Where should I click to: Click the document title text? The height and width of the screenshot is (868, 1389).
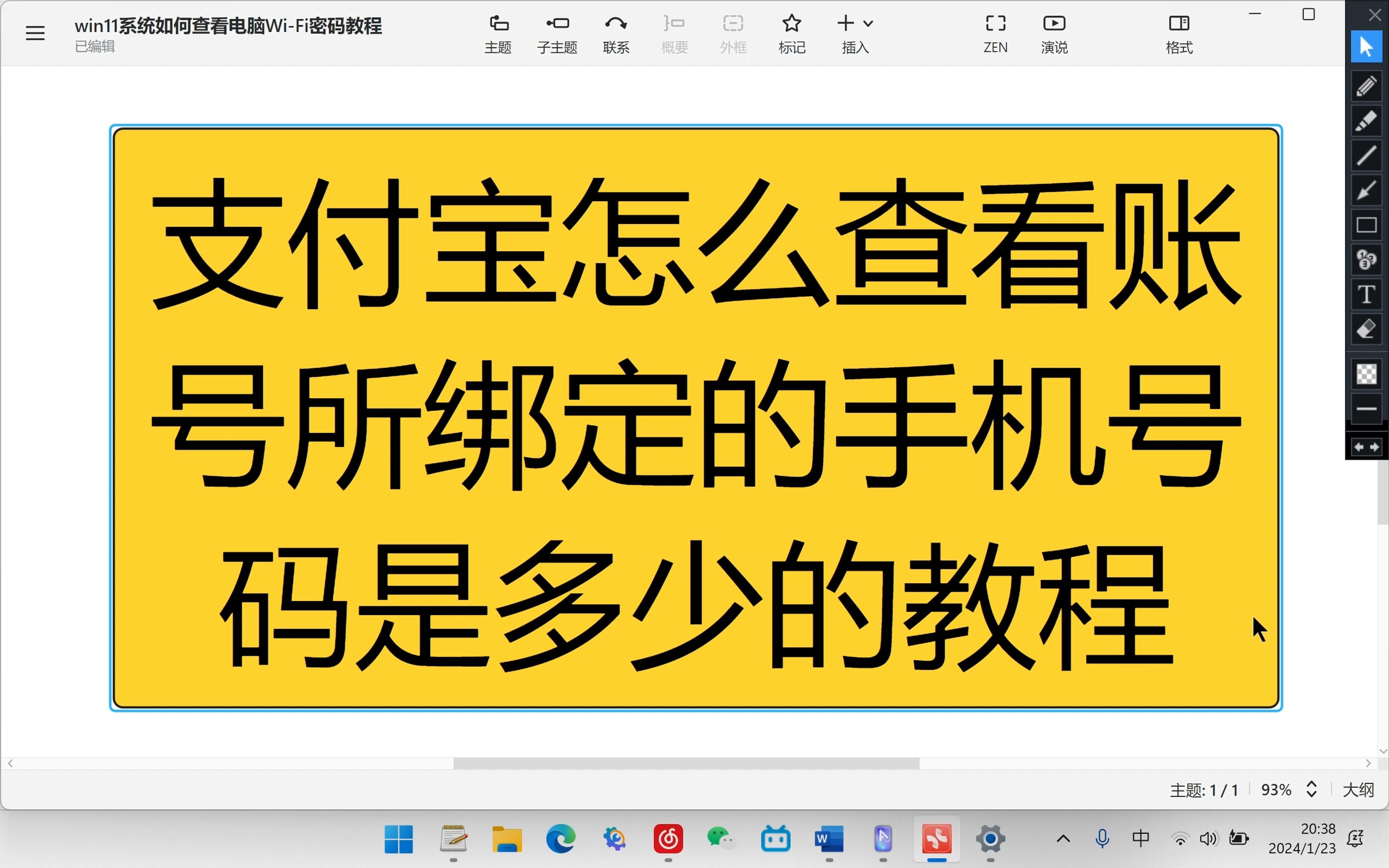click(228, 26)
